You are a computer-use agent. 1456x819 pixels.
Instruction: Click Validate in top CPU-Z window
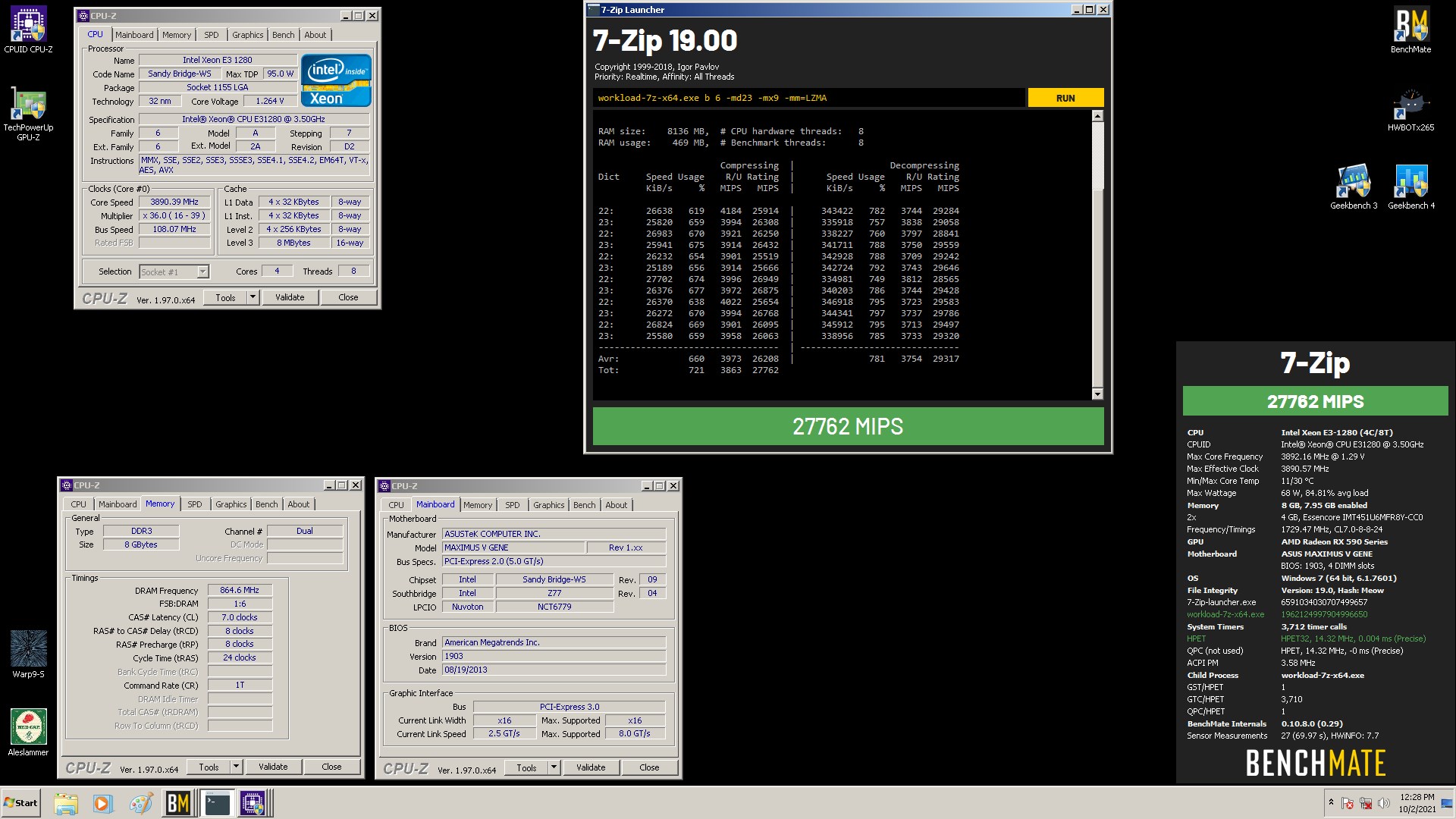pyautogui.click(x=290, y=297)
